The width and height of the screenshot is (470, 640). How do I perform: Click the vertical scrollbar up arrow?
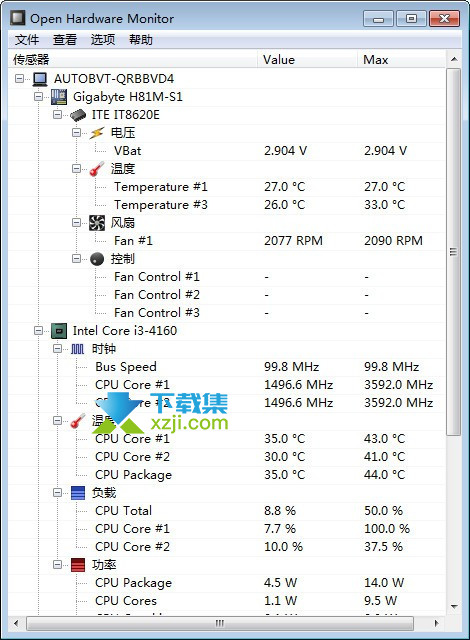tap(454, 60)
